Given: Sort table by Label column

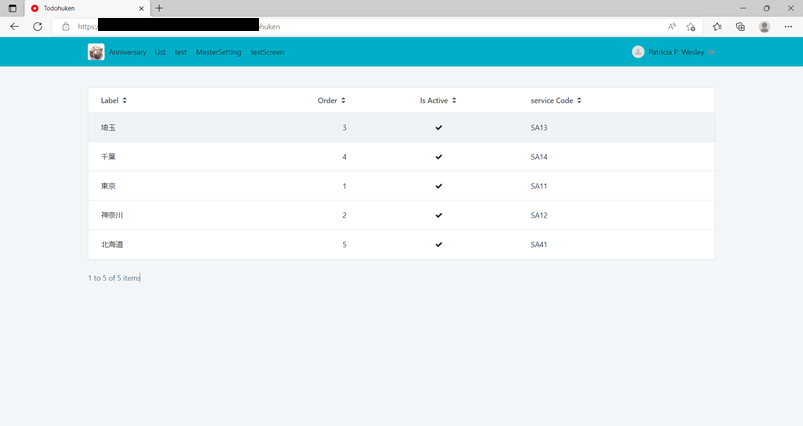Looking at the screenshot, I should (113, 100).
